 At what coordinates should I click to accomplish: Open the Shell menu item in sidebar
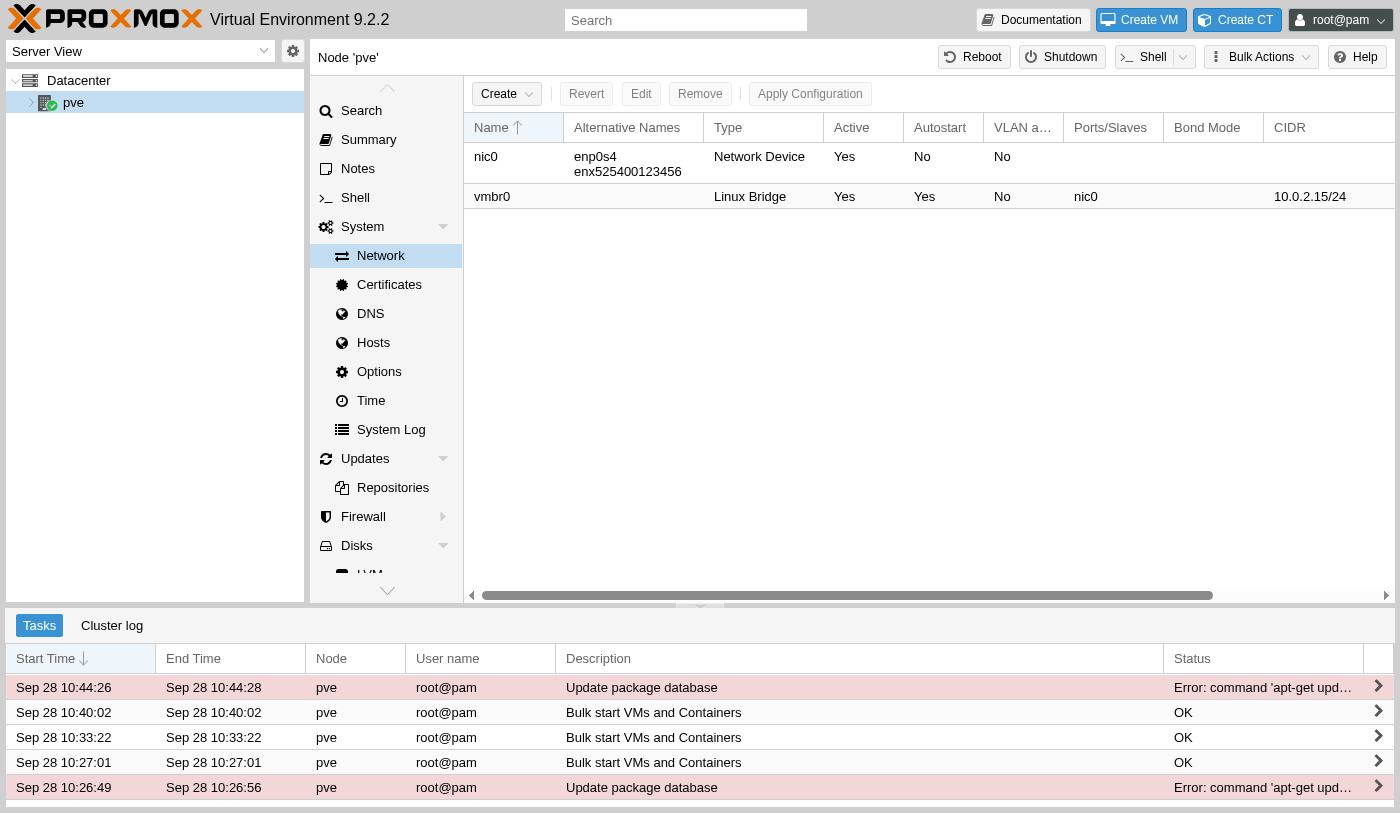click(x=385, y=198)
